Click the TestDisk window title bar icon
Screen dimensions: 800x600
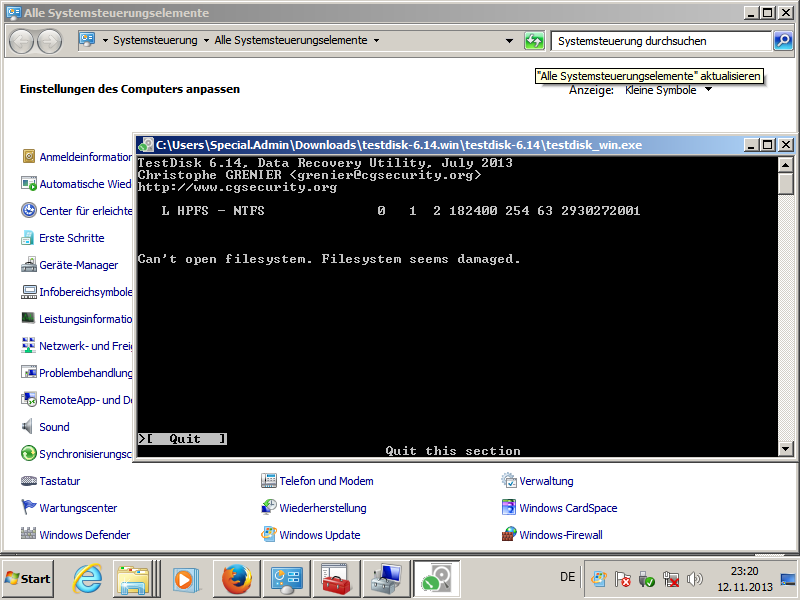[x=146, y=145]
